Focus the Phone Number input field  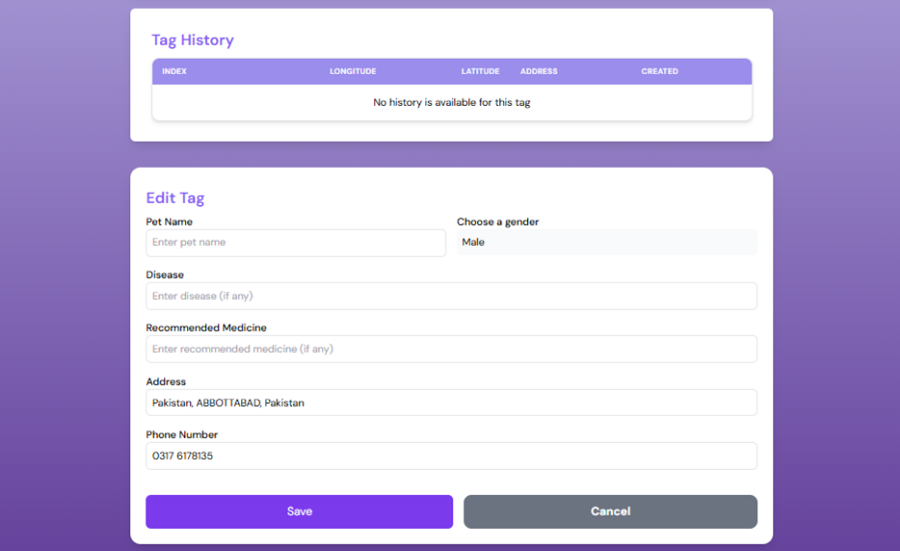click(451, 456)
